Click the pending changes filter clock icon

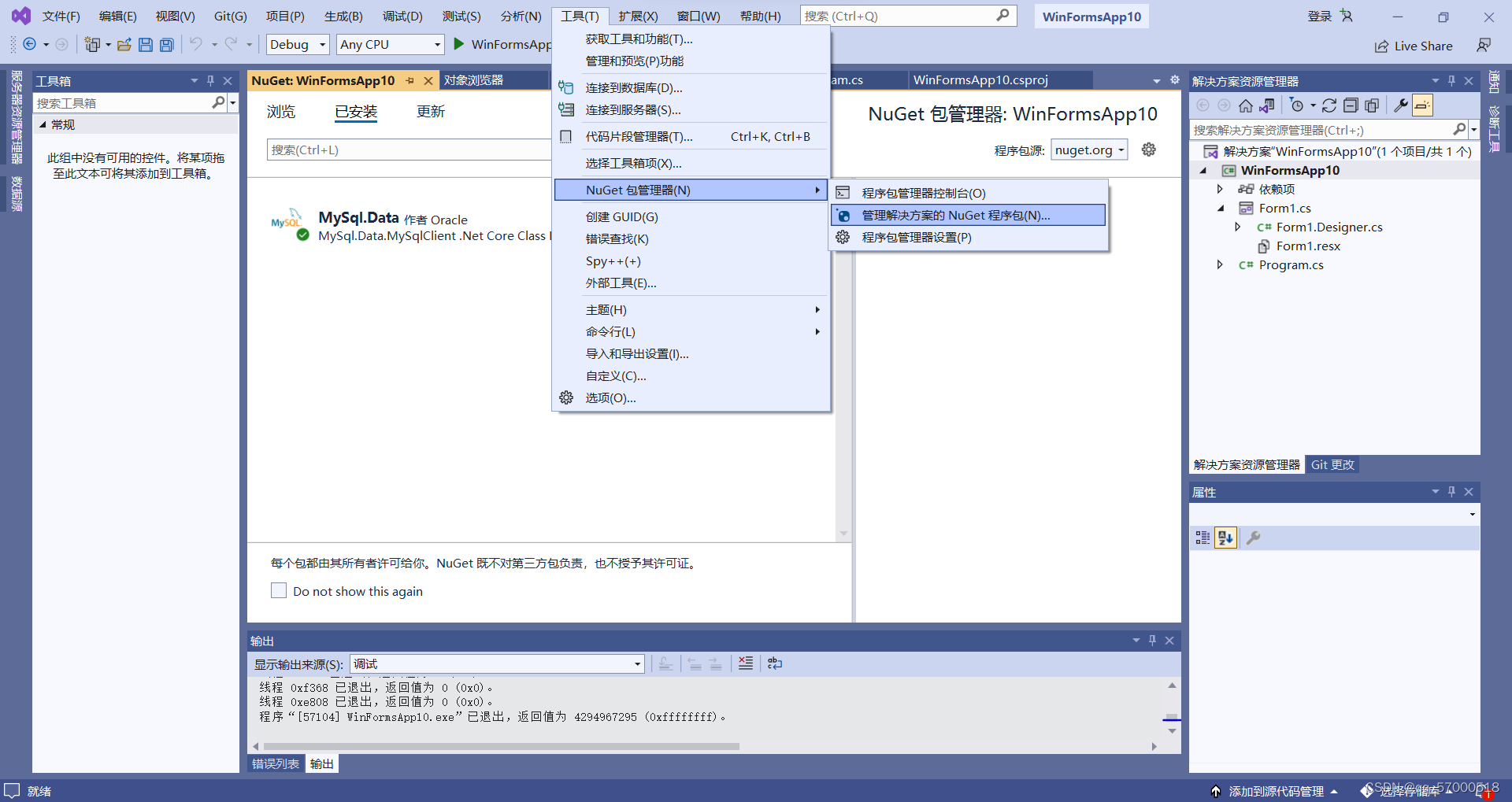[1297, 105]
